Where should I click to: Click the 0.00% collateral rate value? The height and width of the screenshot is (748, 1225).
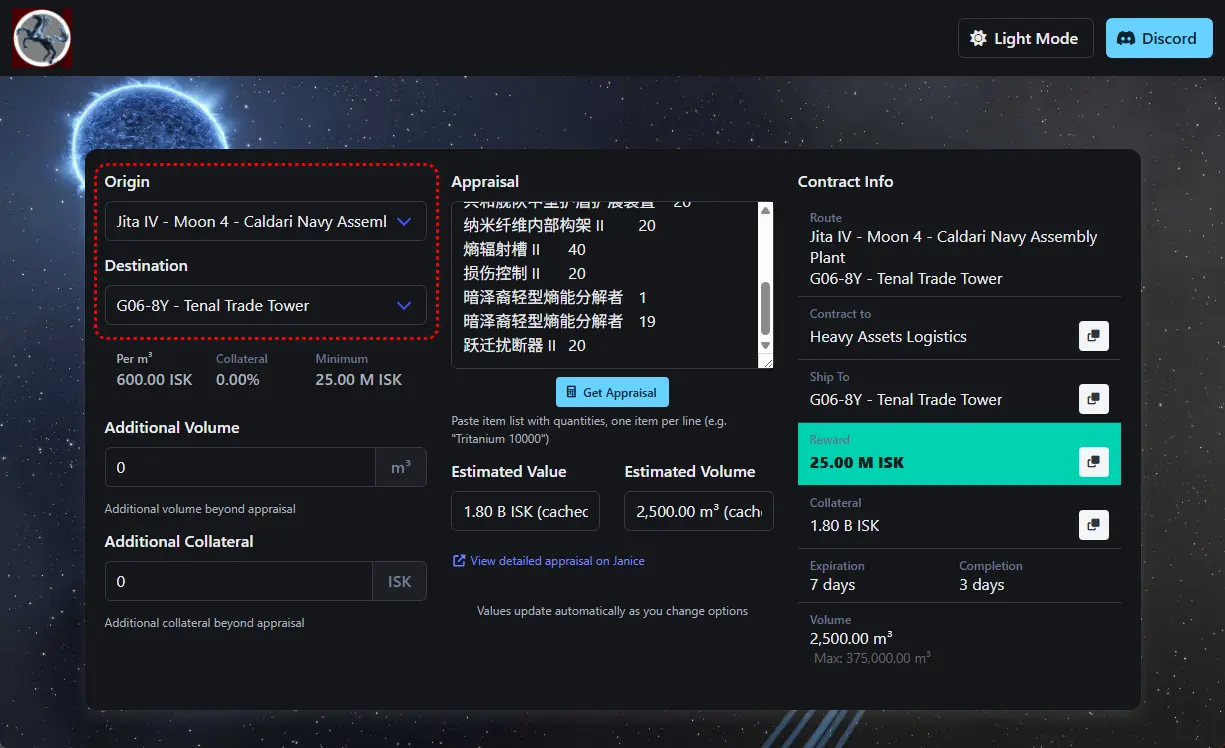coord(238,380)
